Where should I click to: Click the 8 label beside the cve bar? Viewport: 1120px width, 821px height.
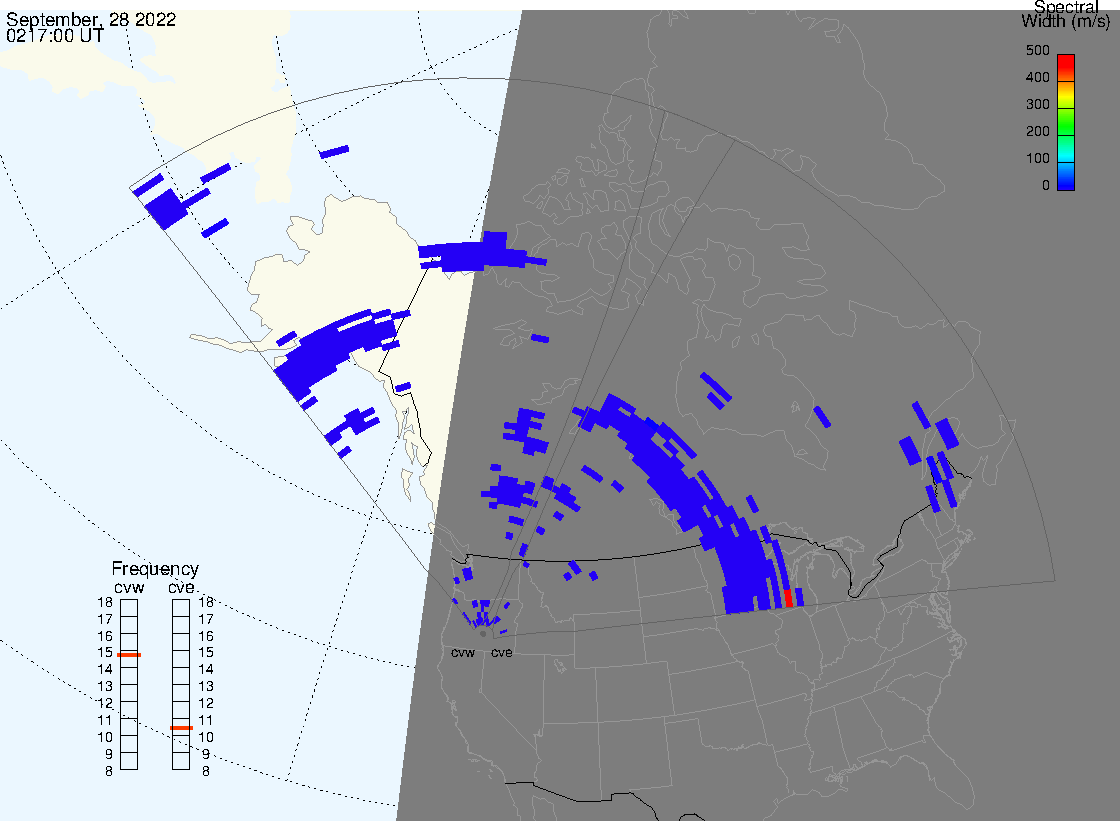pyautogui.click(x=206, y=772)
